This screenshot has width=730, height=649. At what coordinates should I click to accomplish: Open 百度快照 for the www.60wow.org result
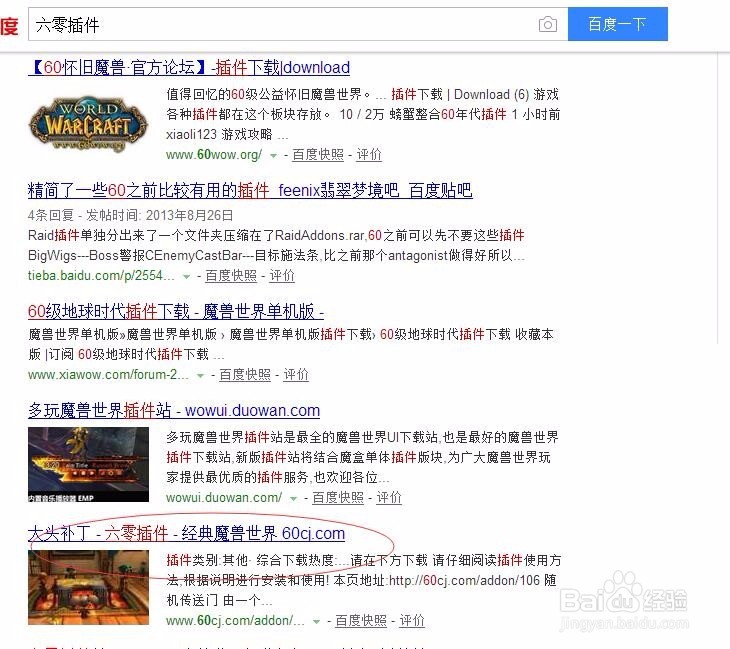(318, 155)
